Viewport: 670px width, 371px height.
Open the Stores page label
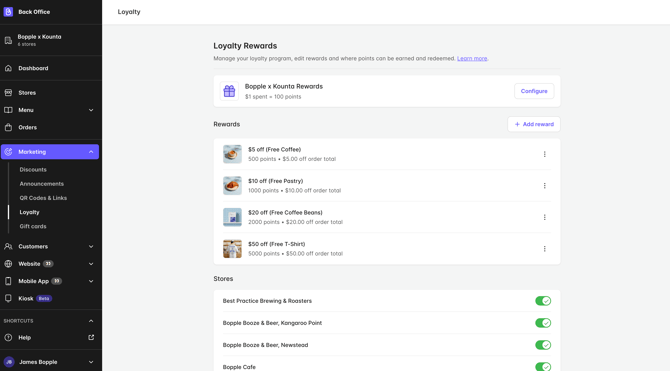[x=27, y=92]
